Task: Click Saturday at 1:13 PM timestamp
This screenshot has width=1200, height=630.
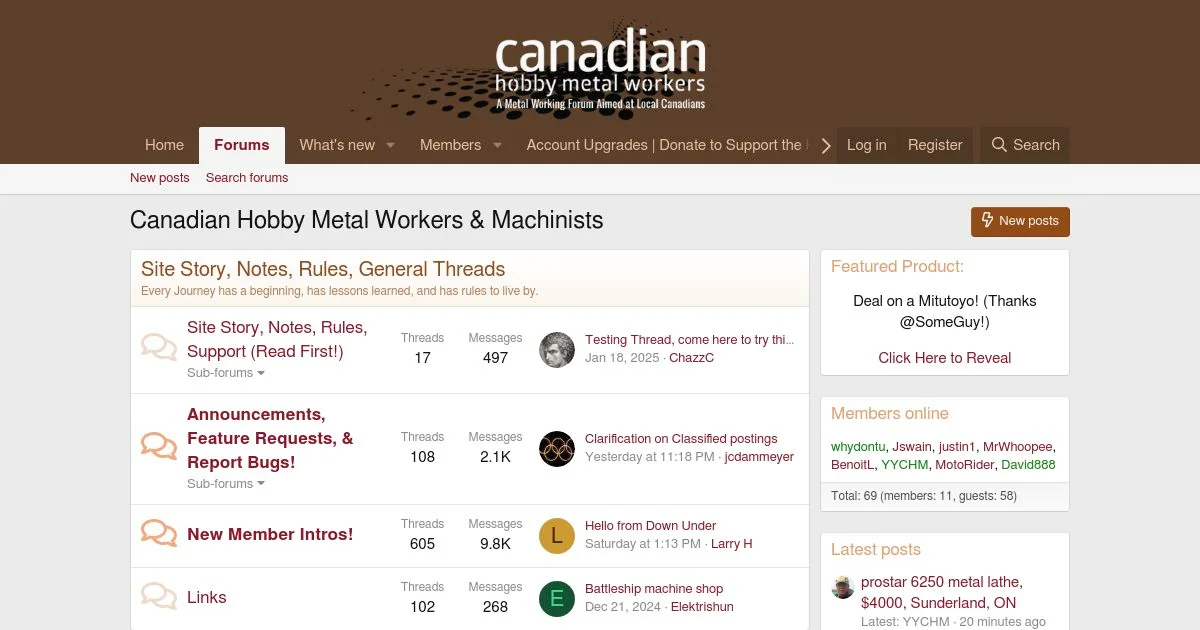Action: click(x=643, y=544)
